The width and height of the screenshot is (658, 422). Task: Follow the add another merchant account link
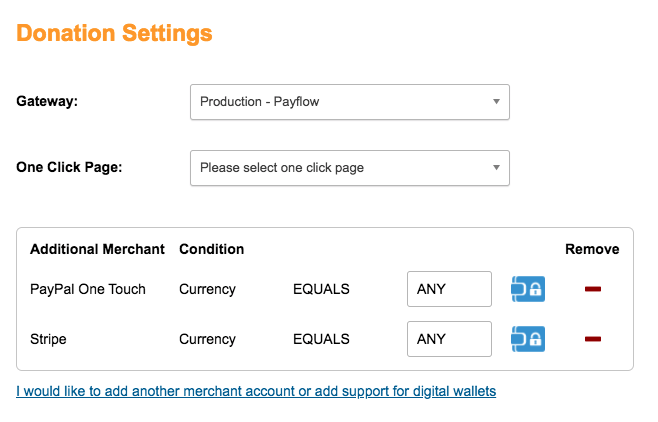tap(256, 391)
